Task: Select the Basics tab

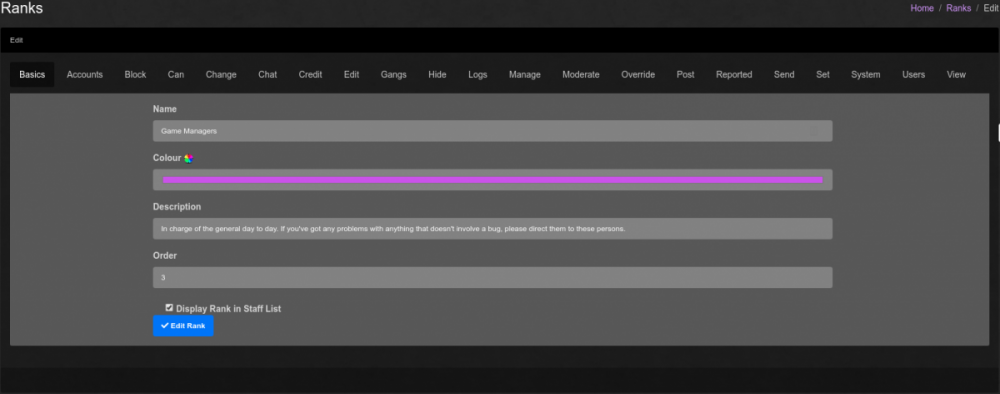Action: point(32,75)
